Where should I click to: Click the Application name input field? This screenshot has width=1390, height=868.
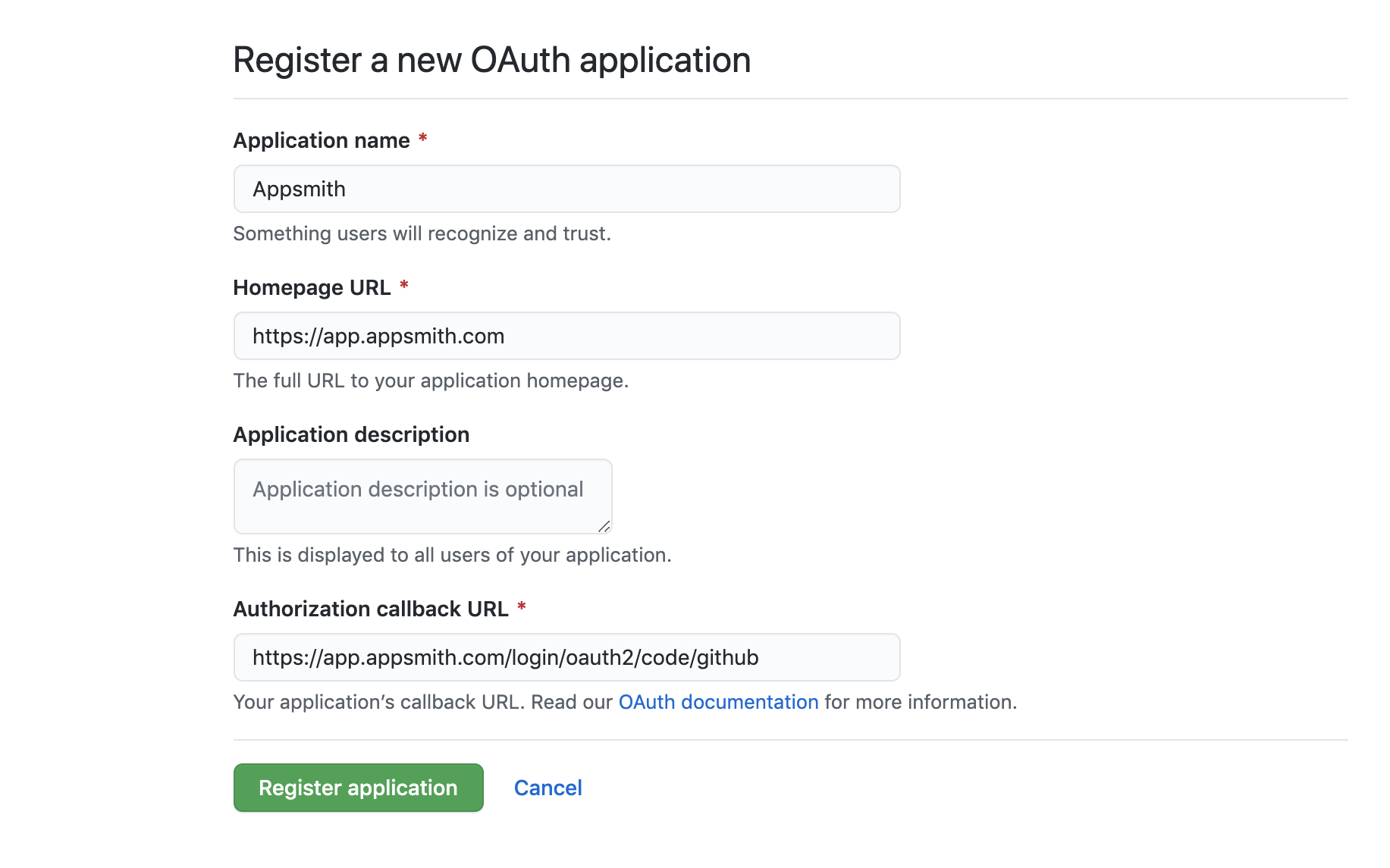566,189
